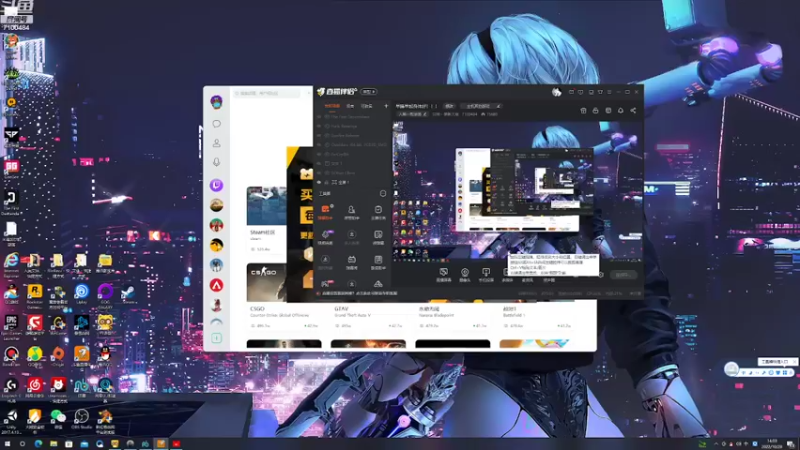Add screen capture source from bottom toolbar
800x450 pixels.
[444, 274]
